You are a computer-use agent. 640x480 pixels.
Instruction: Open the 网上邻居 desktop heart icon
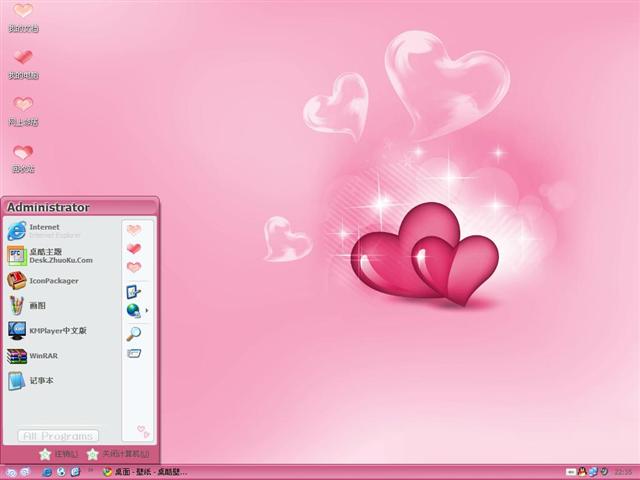point(23,111)
